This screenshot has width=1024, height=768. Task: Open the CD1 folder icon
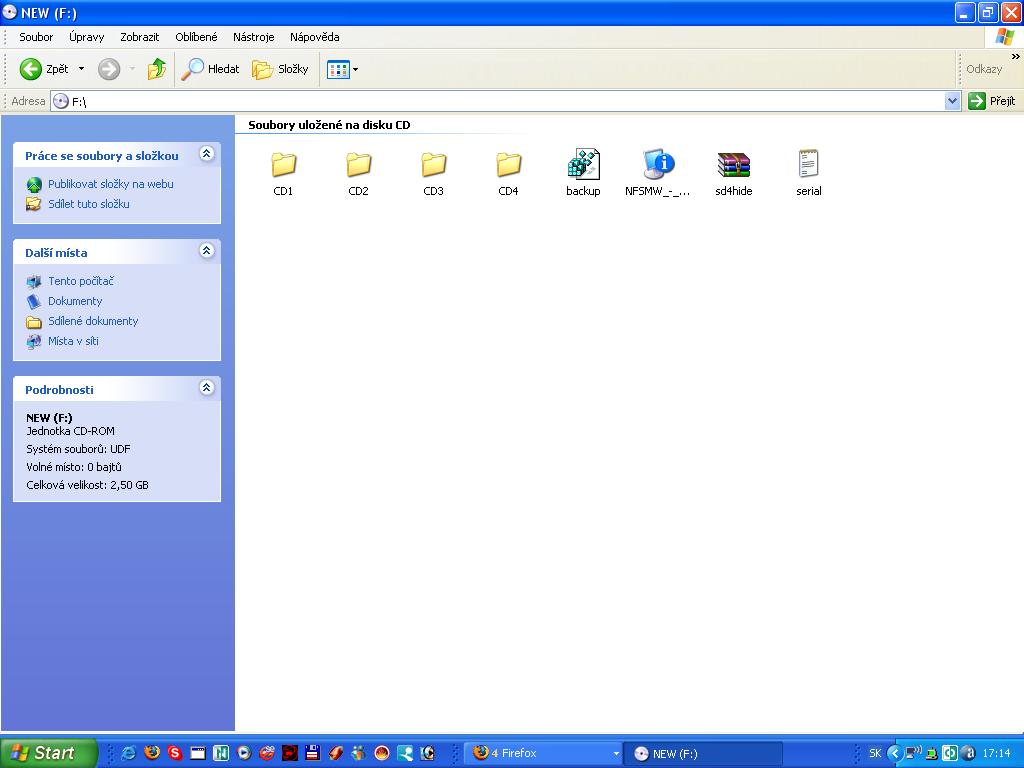pyautogui.click(x=283, y=165)
